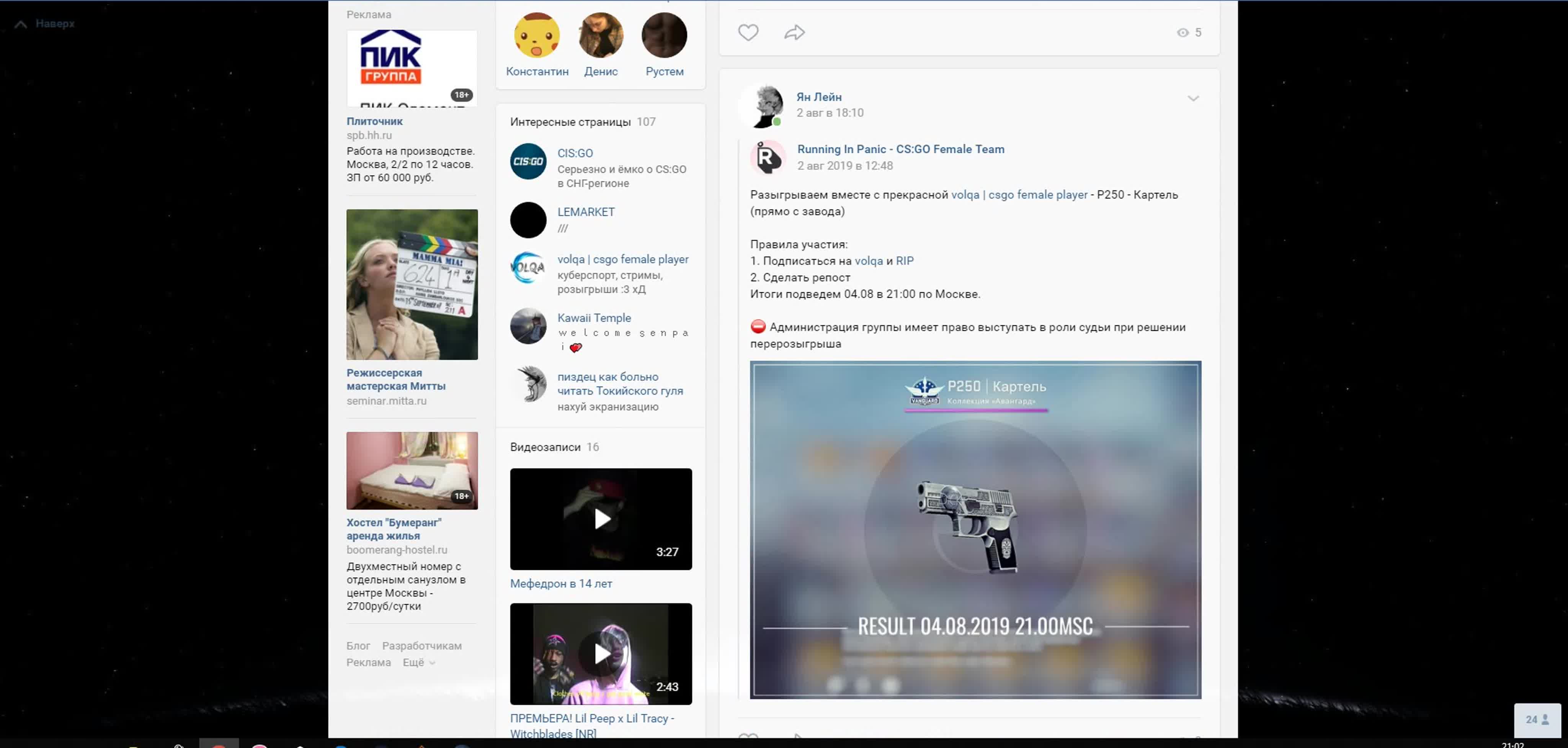Follow the volqa mention in the post's first line
Viewport: 1568px width, 748px height.
pos(1019,195)
